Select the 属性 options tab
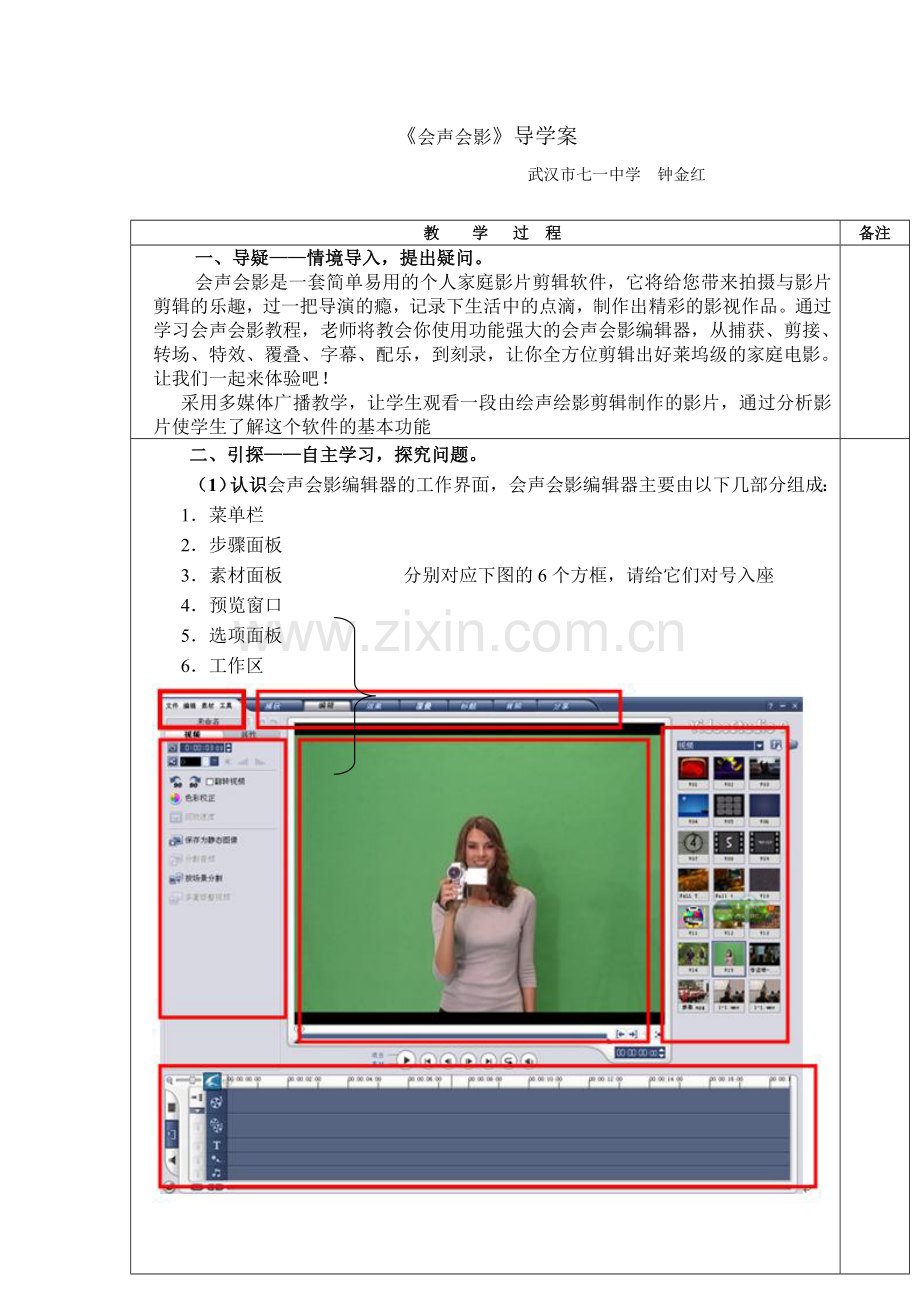 coord(249,734)
